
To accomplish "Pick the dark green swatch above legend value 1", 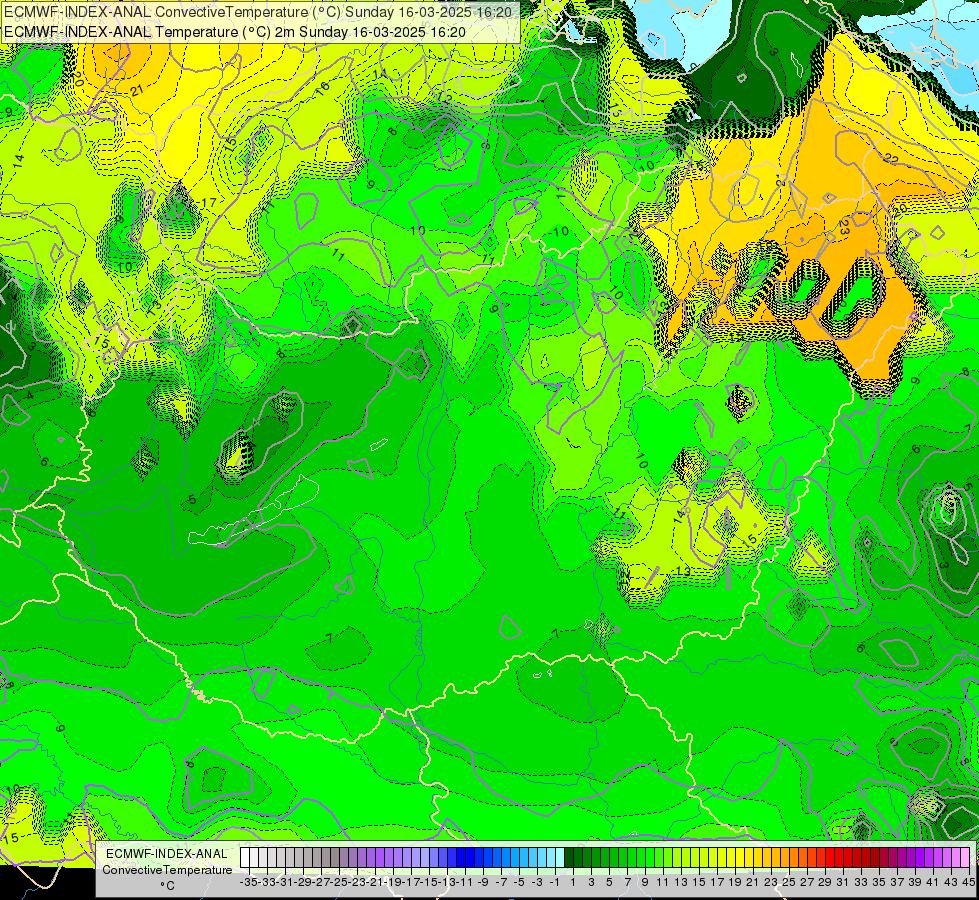I will tap(569, 858).
